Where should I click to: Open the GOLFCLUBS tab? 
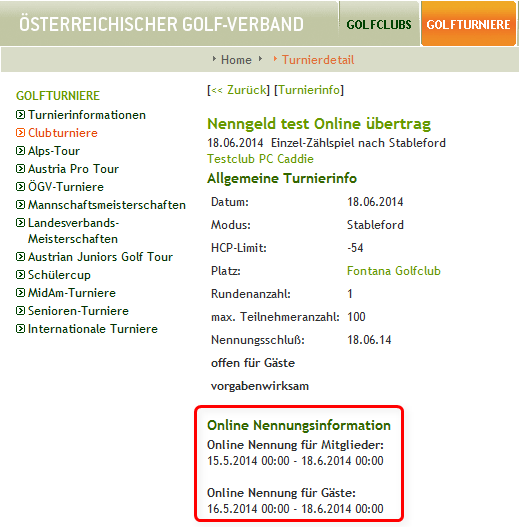pyautogui.click(x=379, y=24)
